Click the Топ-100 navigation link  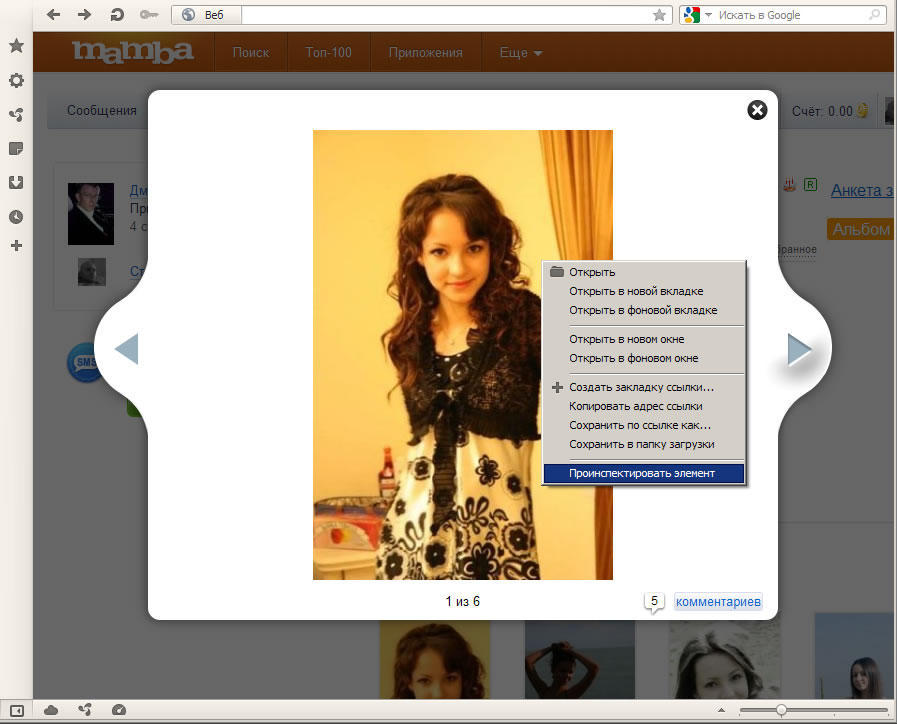coord(328,53)
